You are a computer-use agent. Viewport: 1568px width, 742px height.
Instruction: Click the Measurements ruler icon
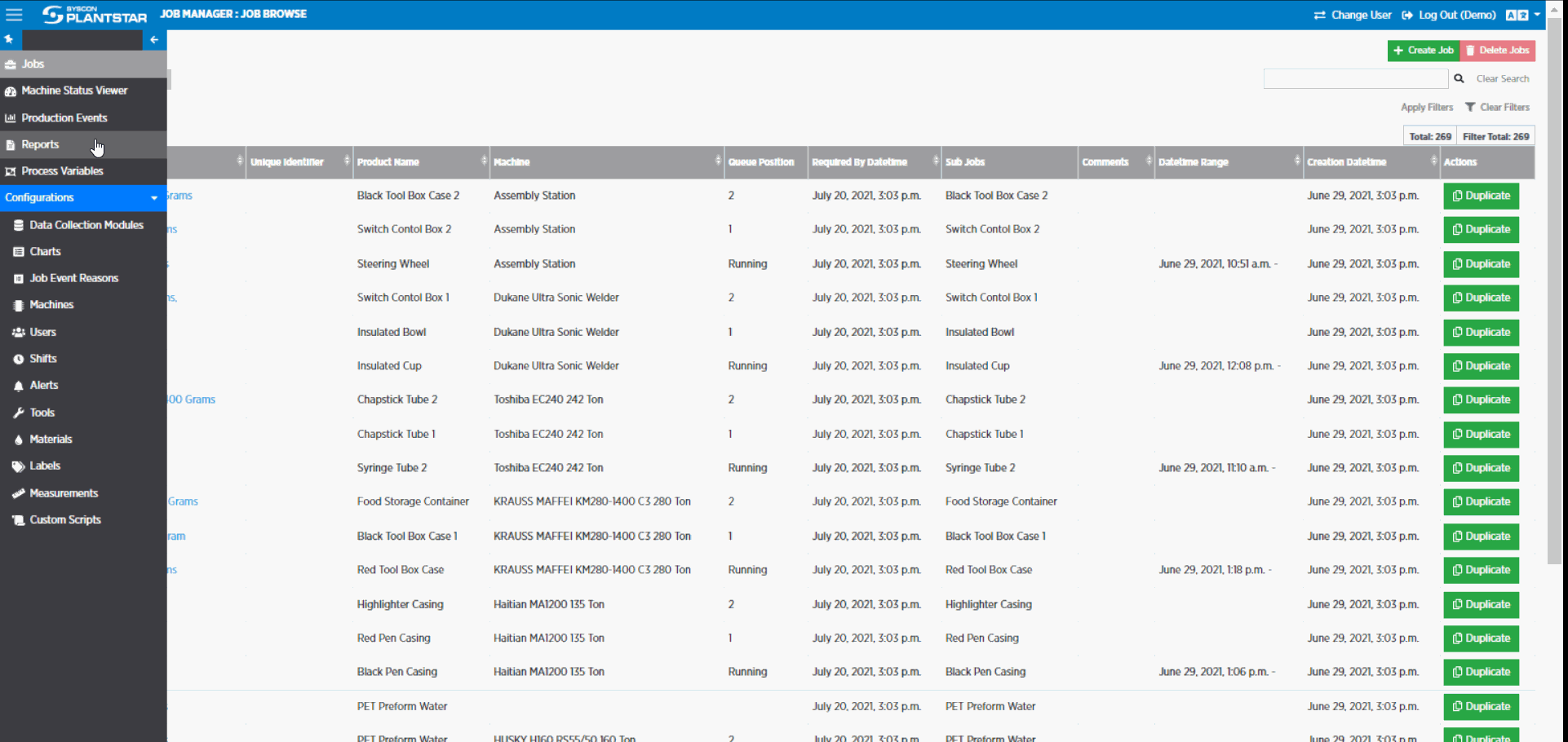19,493
